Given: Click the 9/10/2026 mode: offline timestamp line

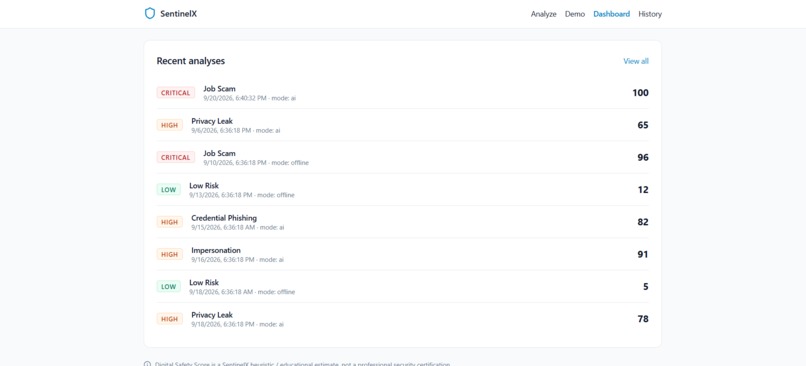Looking at the screenshot, I should tap(256, 163).
